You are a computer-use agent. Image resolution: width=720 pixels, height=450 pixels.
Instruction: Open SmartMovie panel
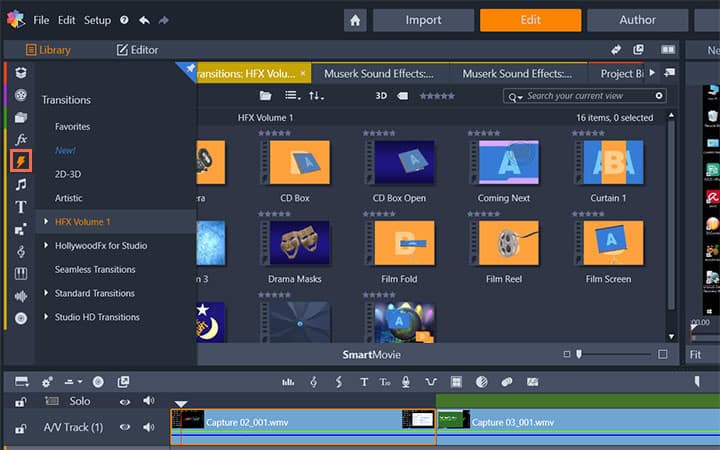[371, 354]
